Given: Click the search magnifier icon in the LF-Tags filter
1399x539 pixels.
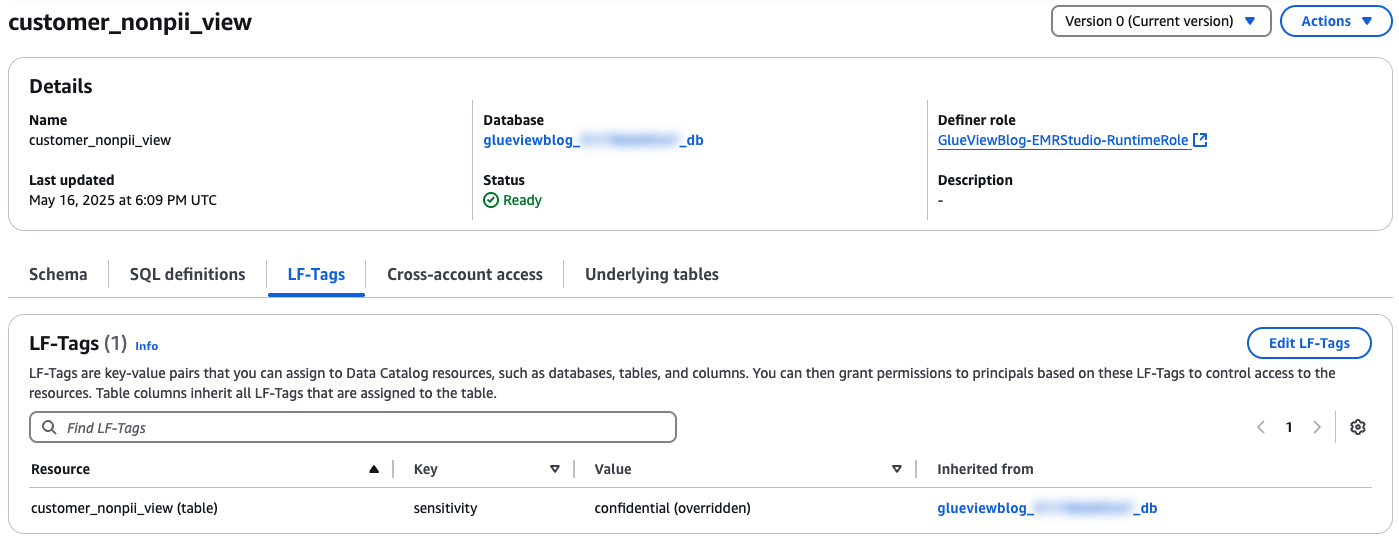Looking at the screenshot, I should (x=49, y=428).
